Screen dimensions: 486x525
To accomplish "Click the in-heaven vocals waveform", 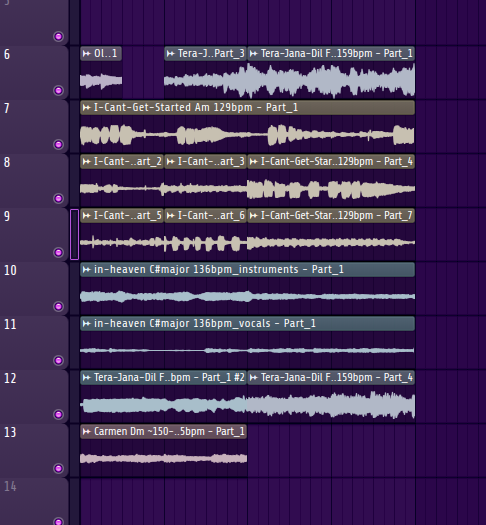I will pyautogui.click(x=247, y=351).
